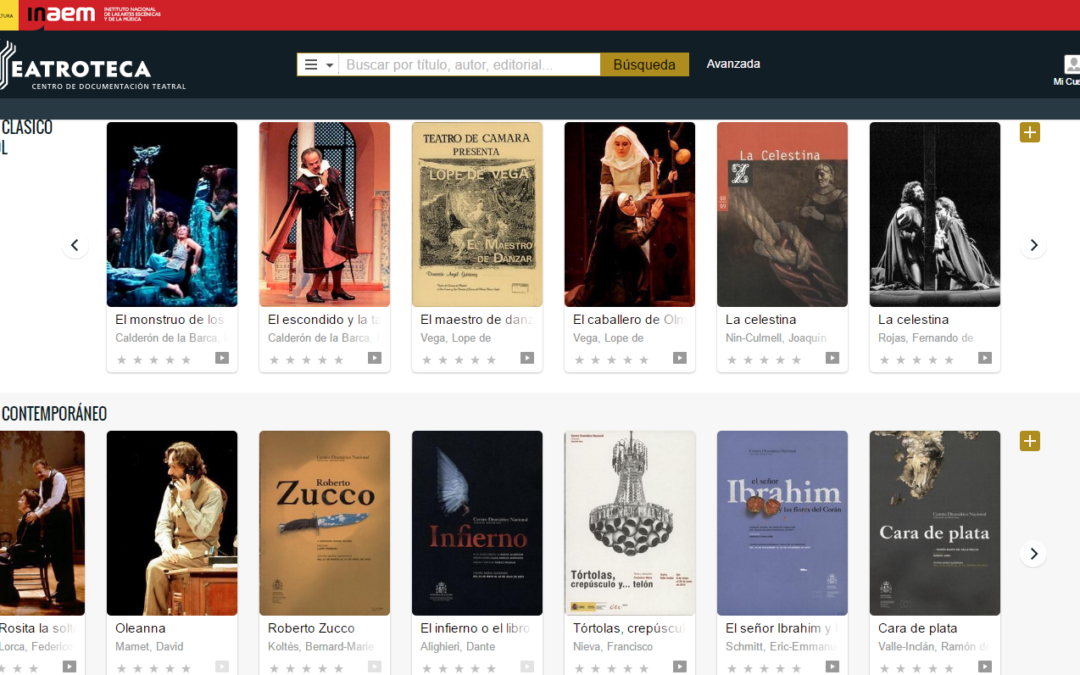Open Rosita la soltera cover thumbnail
Viewport: 1080px width, 675px height.
(x=42, y=523)
